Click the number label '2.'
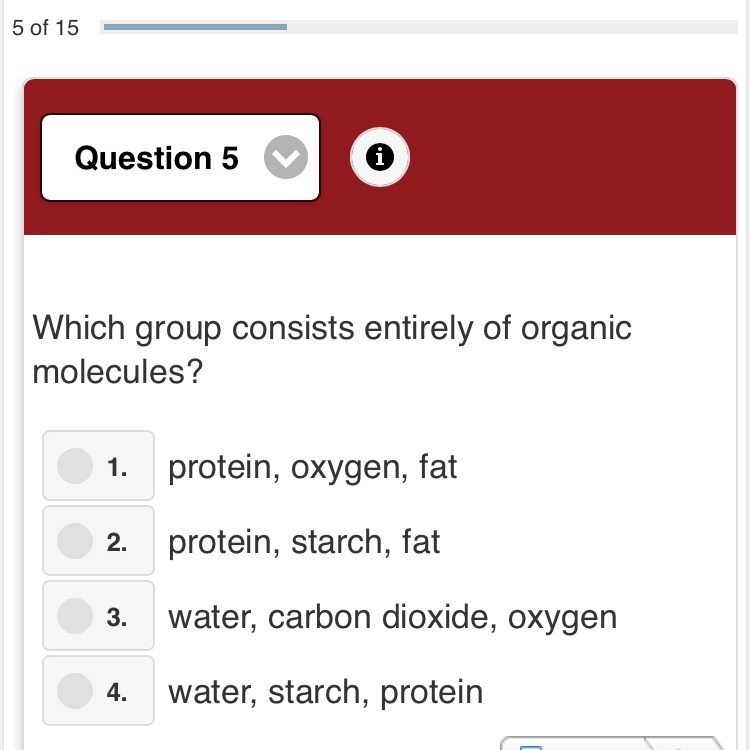The height and width of the screenshot is (750, 750). coord(118,542)
